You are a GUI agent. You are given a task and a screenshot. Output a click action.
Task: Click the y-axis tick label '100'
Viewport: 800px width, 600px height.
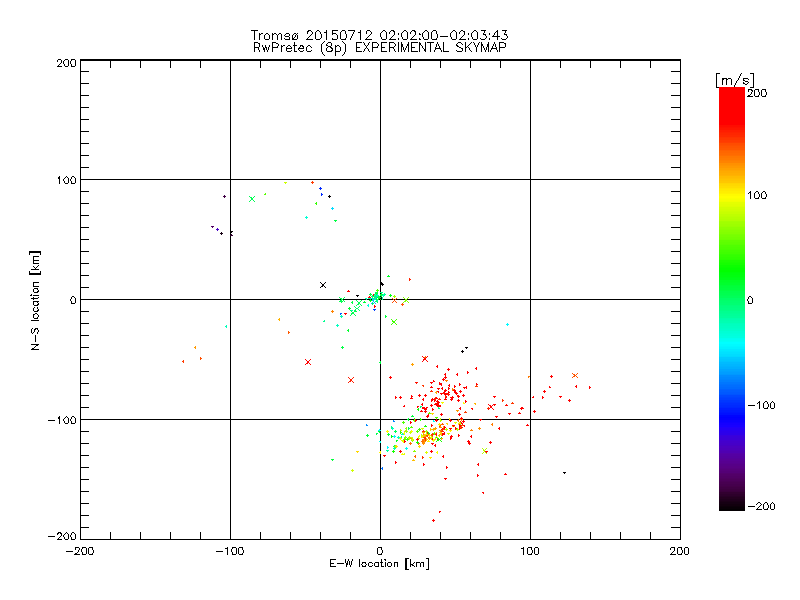point(66,180)
